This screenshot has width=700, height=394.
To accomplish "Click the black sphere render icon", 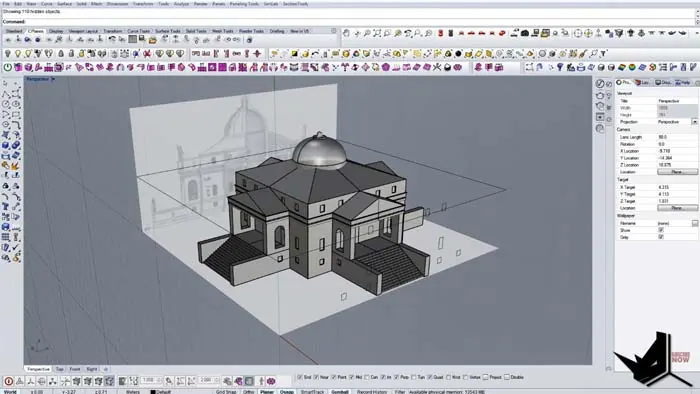I will pyautogui.click(x=458, y=54).
